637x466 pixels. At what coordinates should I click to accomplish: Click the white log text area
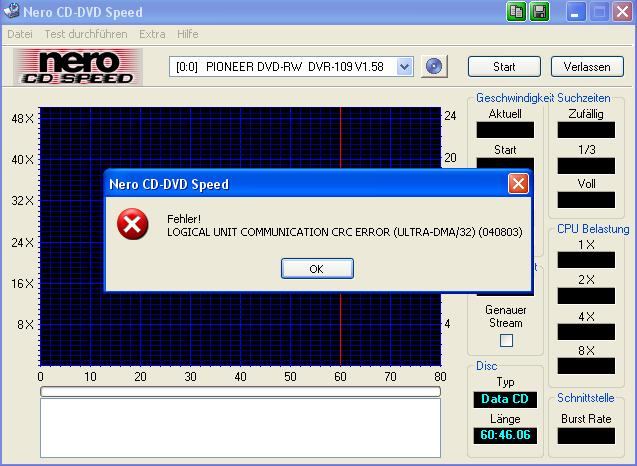(x=240, y=428)
